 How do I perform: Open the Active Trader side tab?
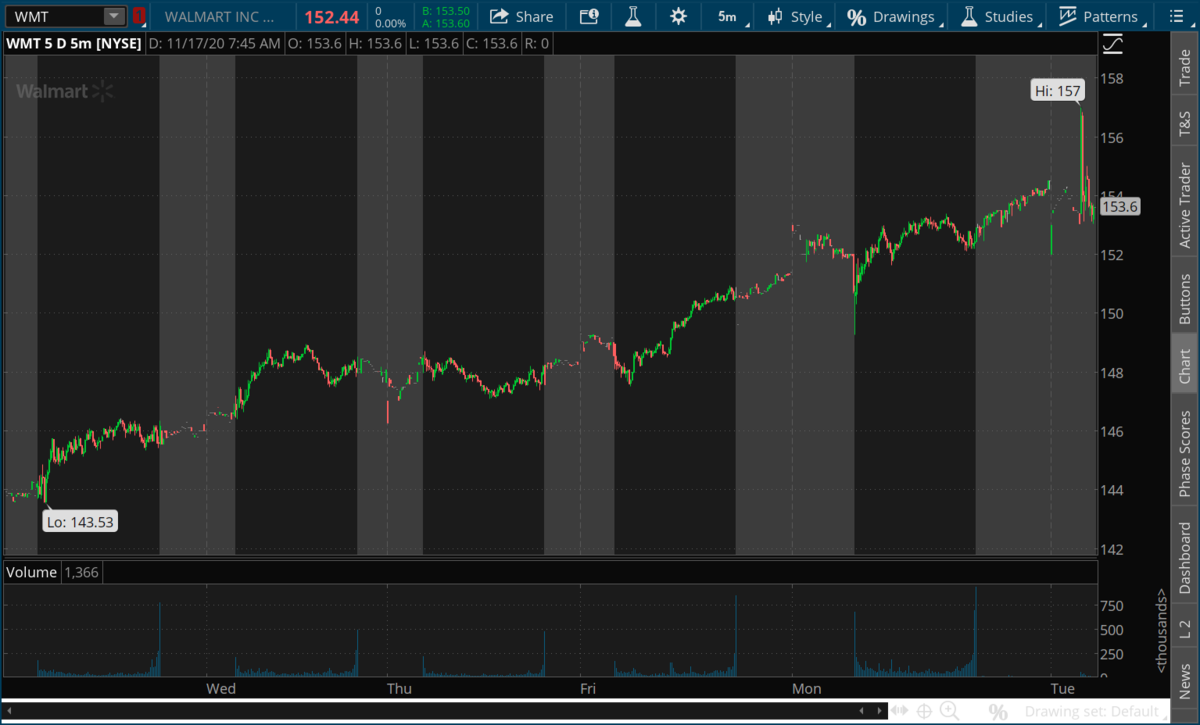1184,205
